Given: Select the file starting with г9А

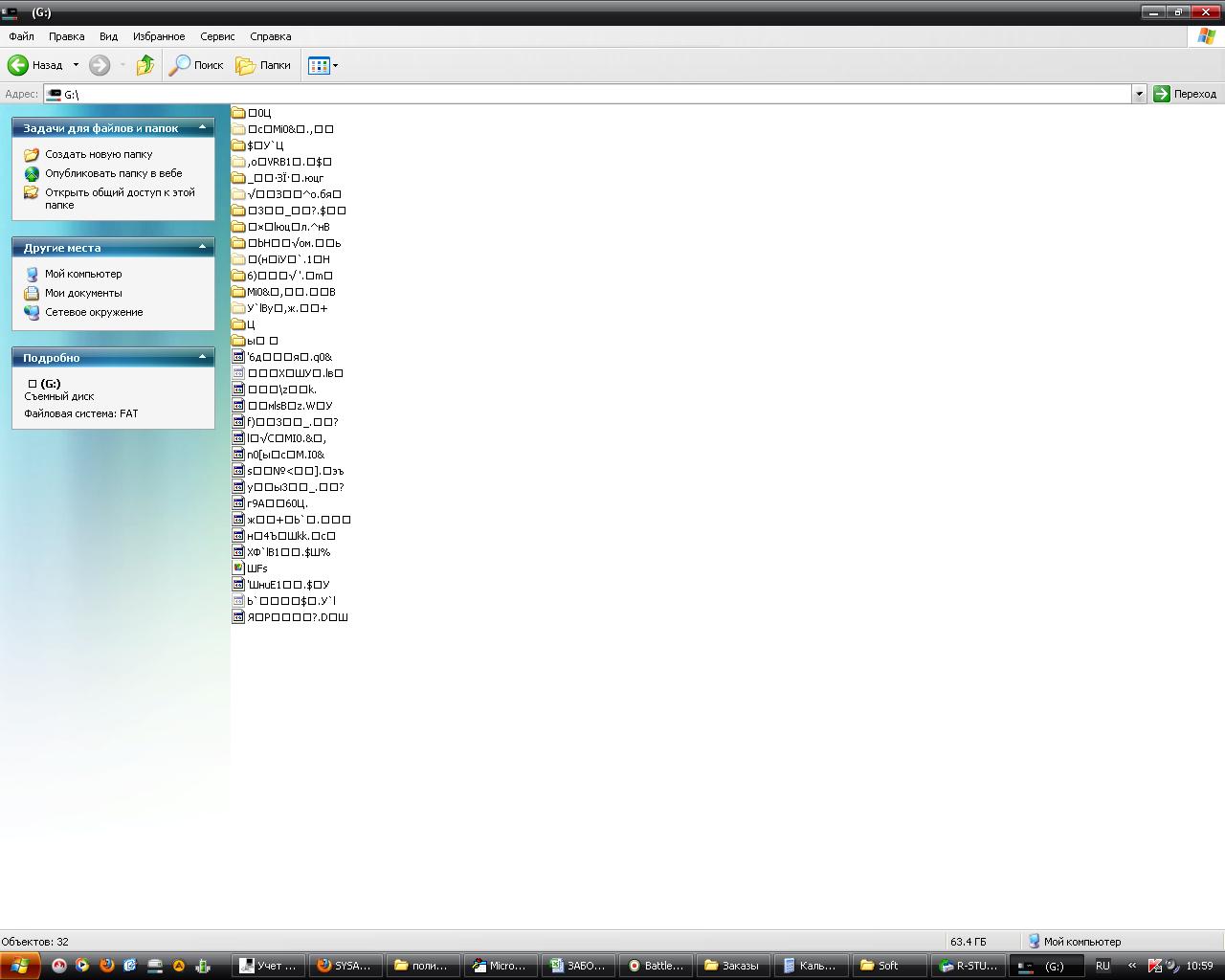Looking at the screenshot, I should [271, 503].
